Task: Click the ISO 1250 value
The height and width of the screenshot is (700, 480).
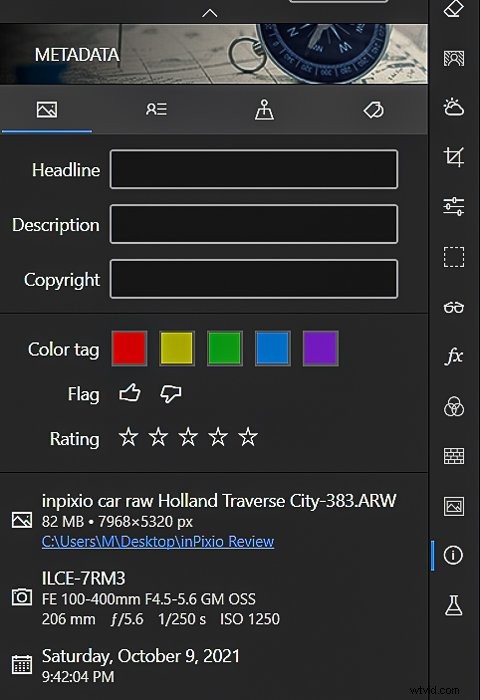Action: click(x=250, y=619)
